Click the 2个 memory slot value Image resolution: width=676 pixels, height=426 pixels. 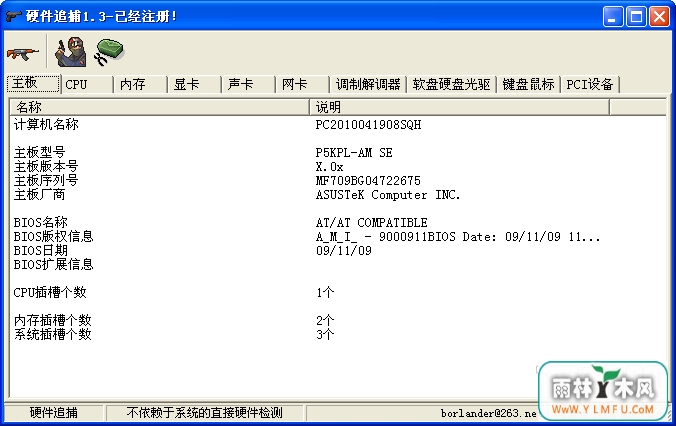(325, 321)
